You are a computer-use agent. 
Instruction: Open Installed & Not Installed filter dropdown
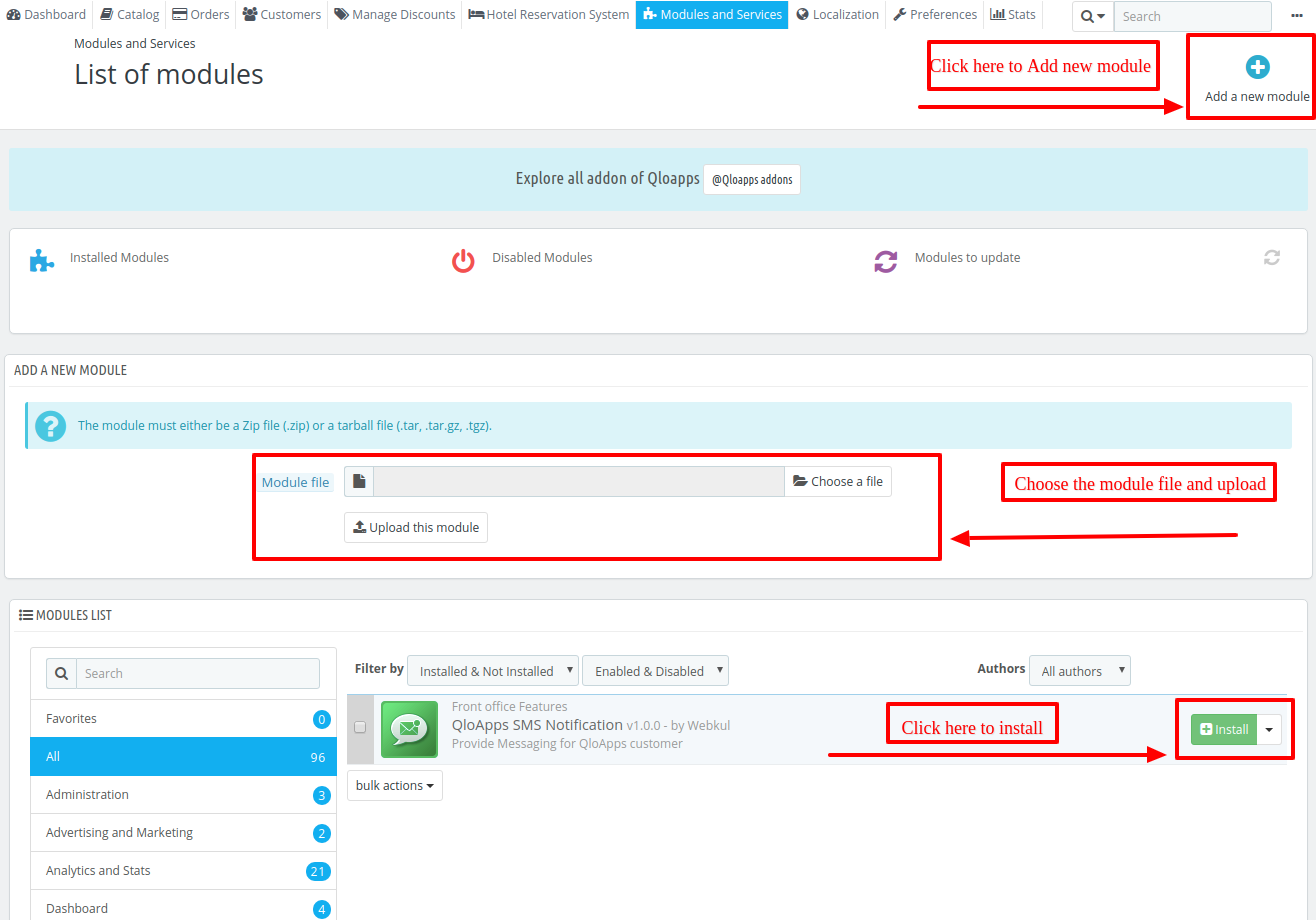click(493, 670)
